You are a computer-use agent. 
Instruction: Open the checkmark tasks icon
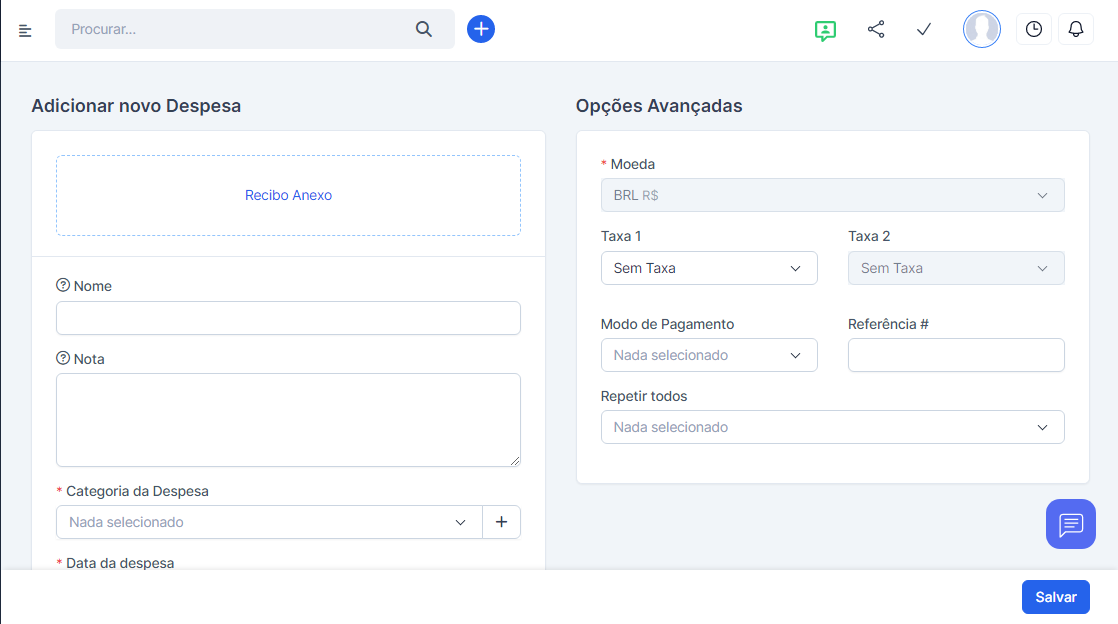(x=924, y=29)
